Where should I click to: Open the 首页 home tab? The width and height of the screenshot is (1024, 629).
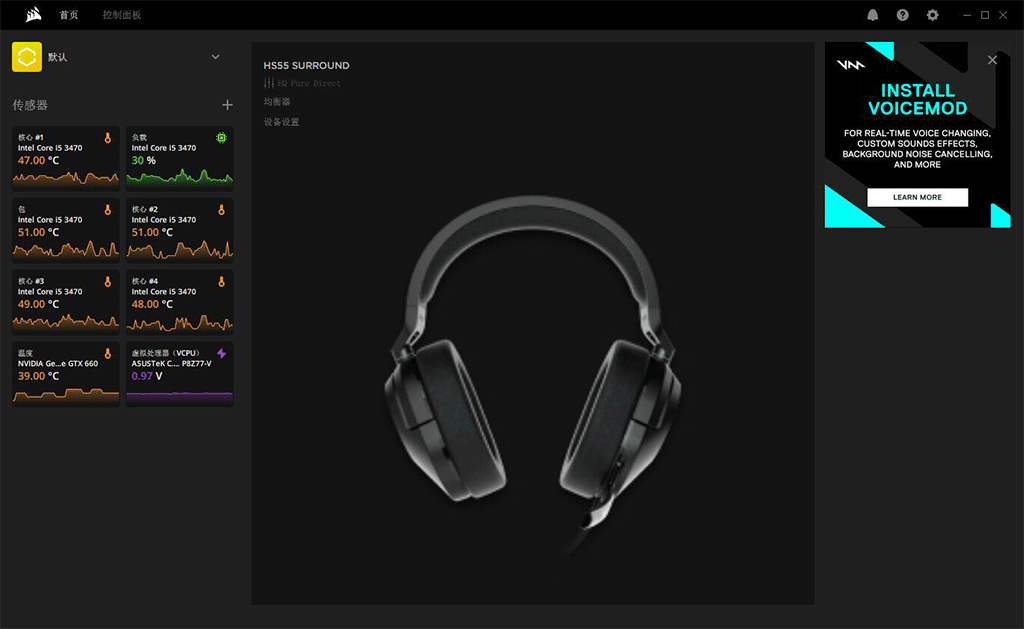tap(69, 15)
